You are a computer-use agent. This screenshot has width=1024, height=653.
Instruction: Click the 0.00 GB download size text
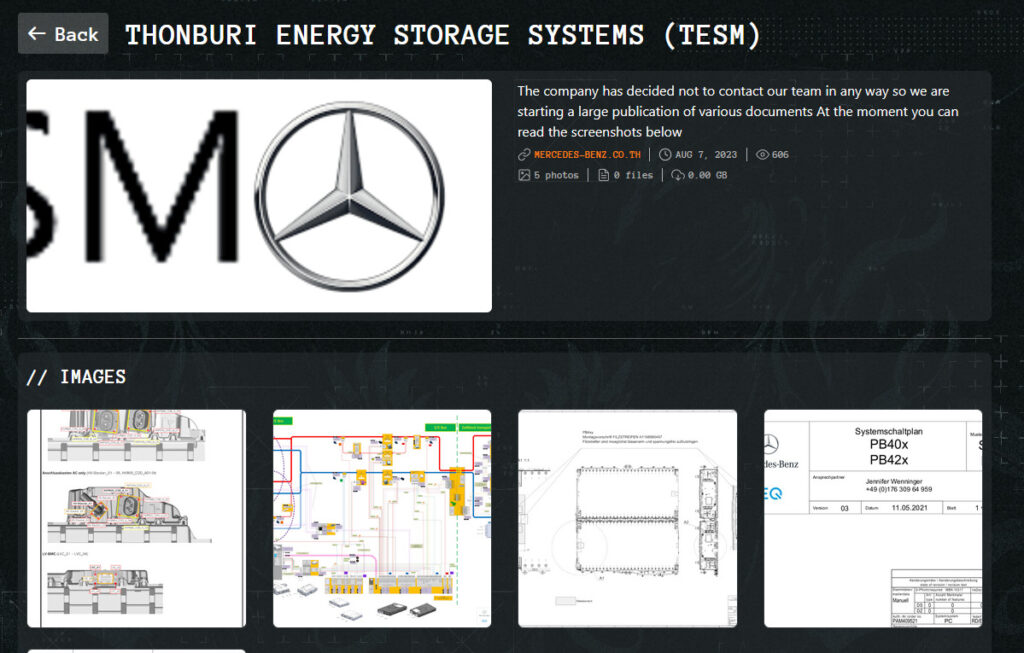pyautogui.click(x=707, y=175)
